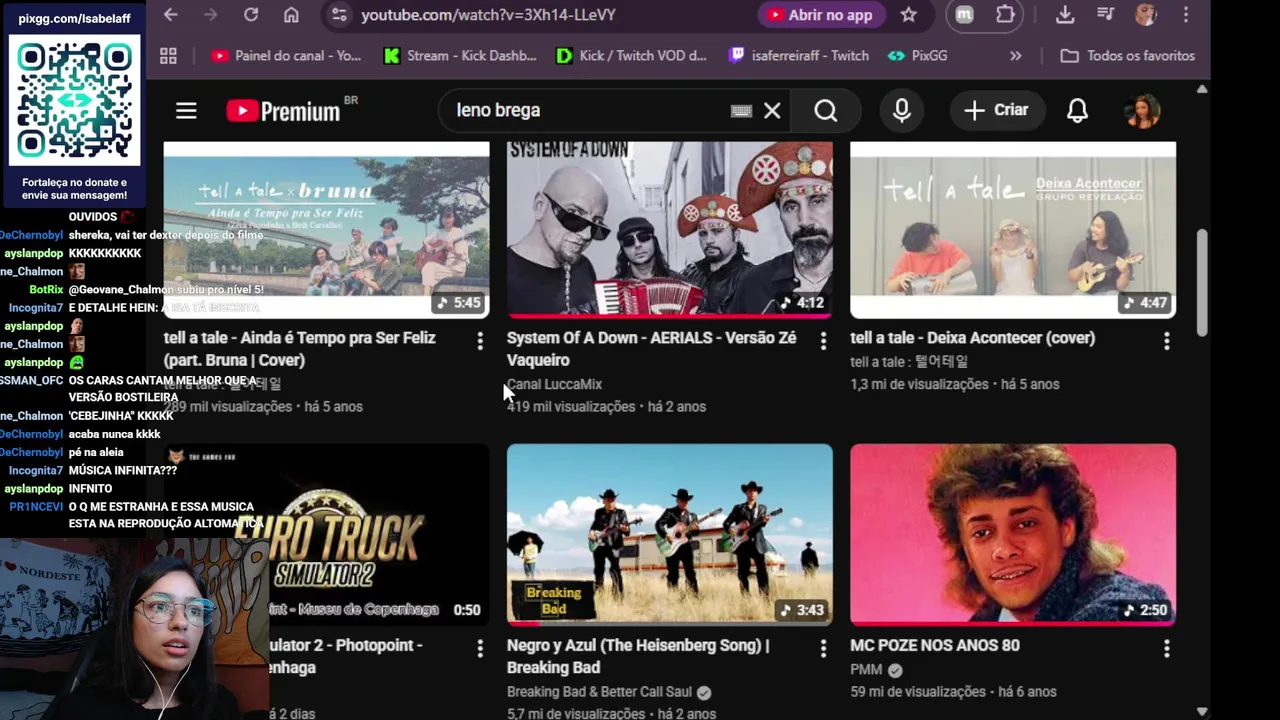Image resolution: width=1280 pixels, height=720 pixels.
Task: Click the pixgg QR code image
Action: (x=75, y=100)
